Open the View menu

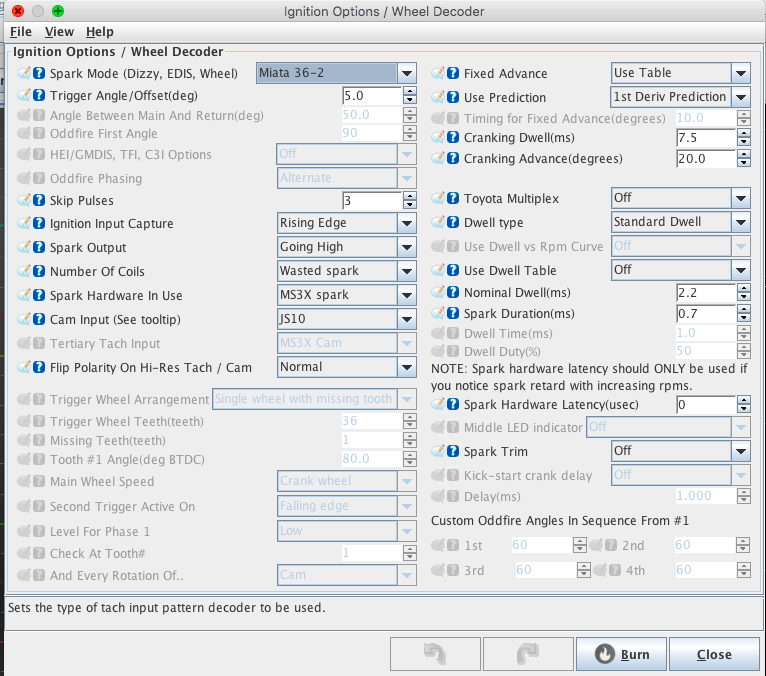coord(59,32)
